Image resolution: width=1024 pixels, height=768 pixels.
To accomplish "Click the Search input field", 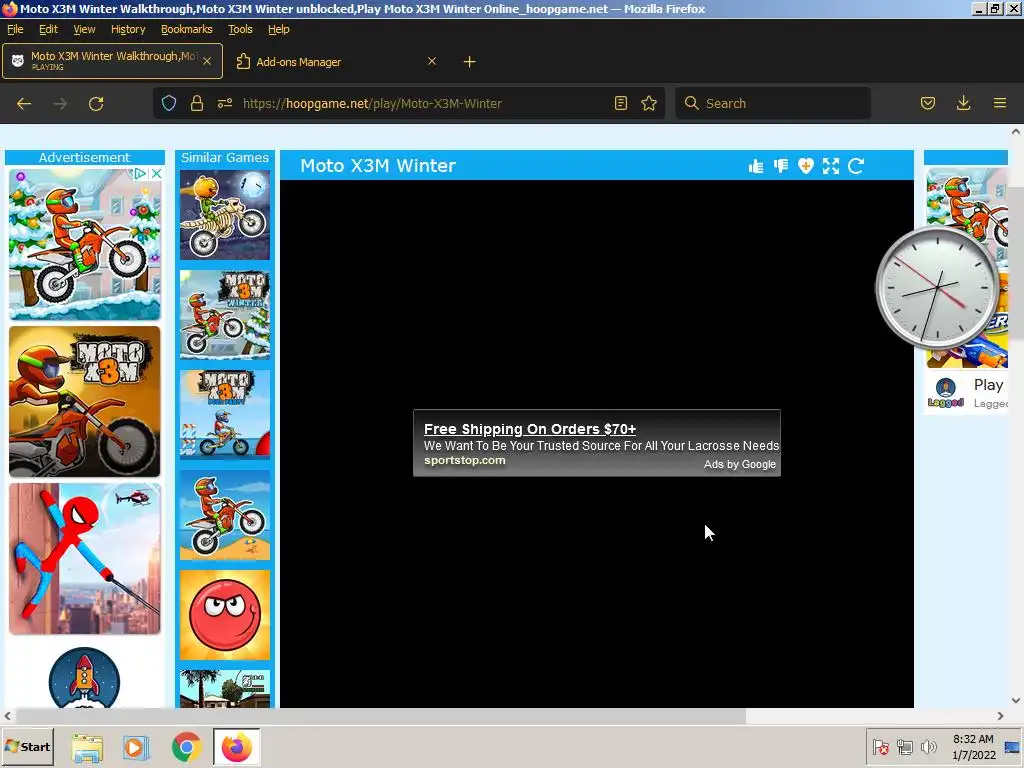I will pyautogui.click(x=773, y=103).
